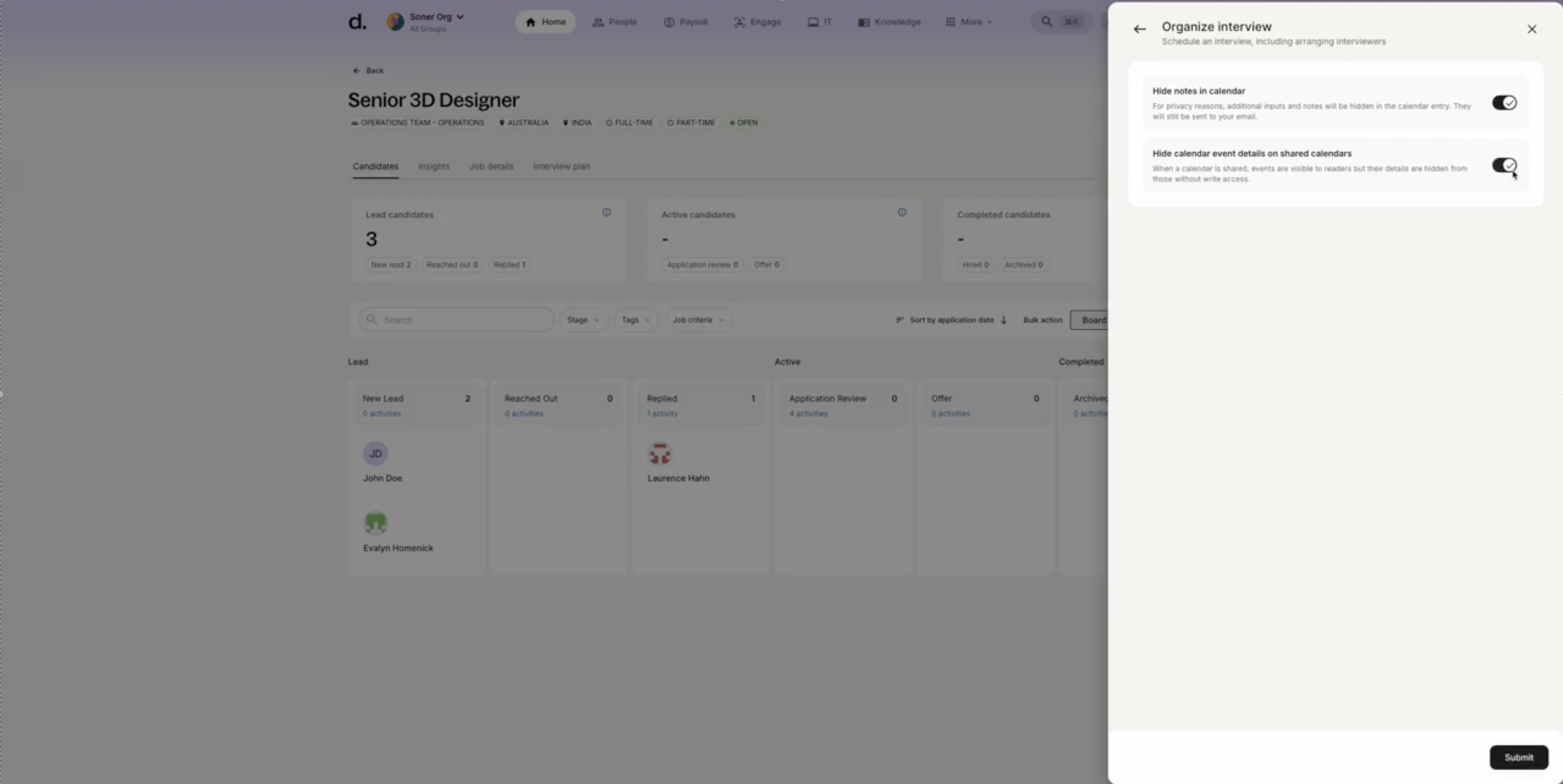Open New Lead 0 activities link

(381, 414)
